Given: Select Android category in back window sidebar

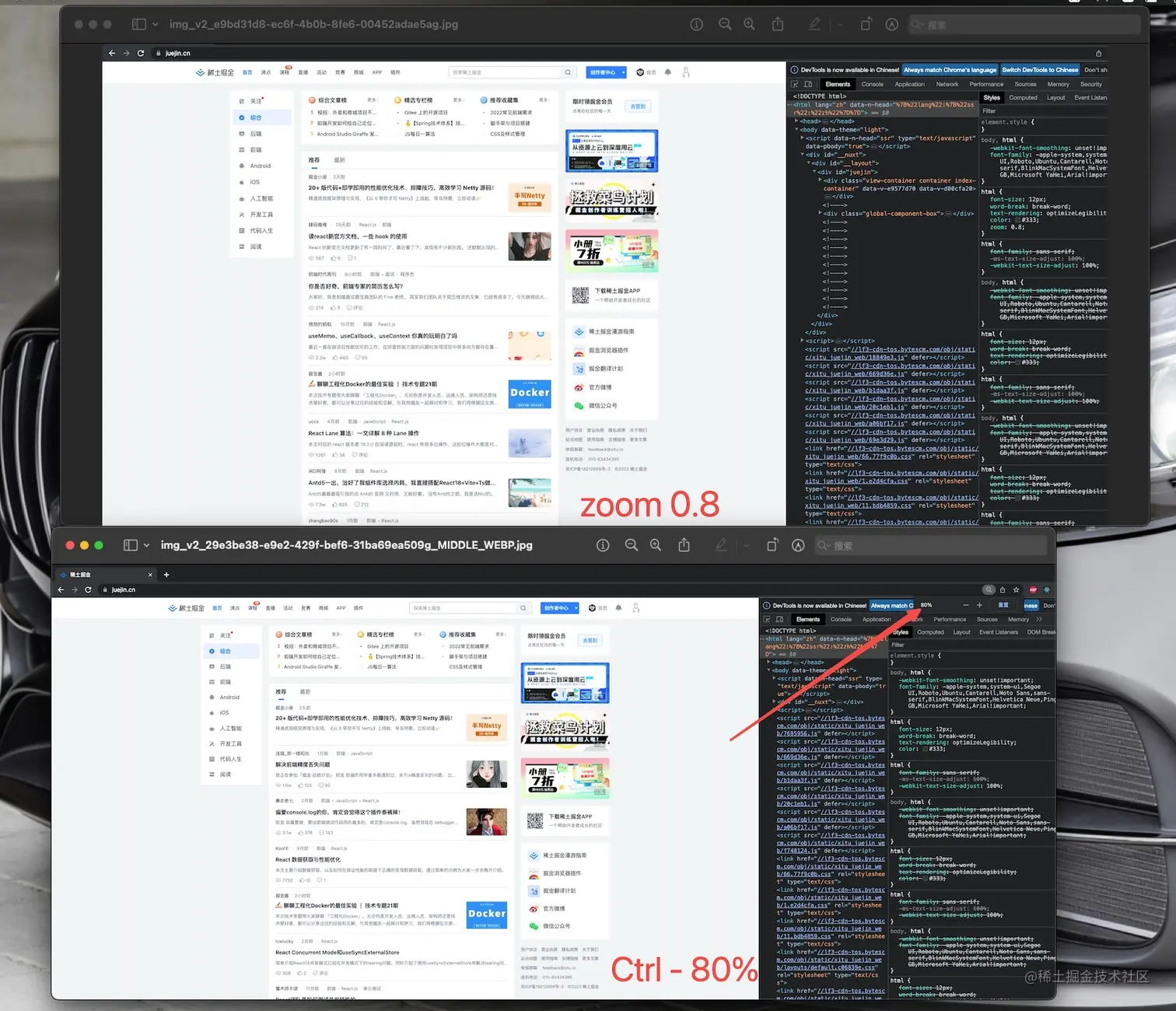Looking at the screenshot, I should tap(261, 166).
